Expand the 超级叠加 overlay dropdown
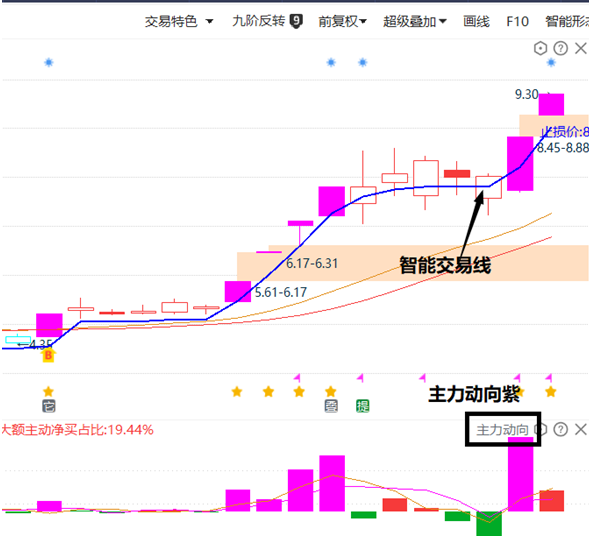The height and width of the screenshot is (539, 589). (415, 21)
